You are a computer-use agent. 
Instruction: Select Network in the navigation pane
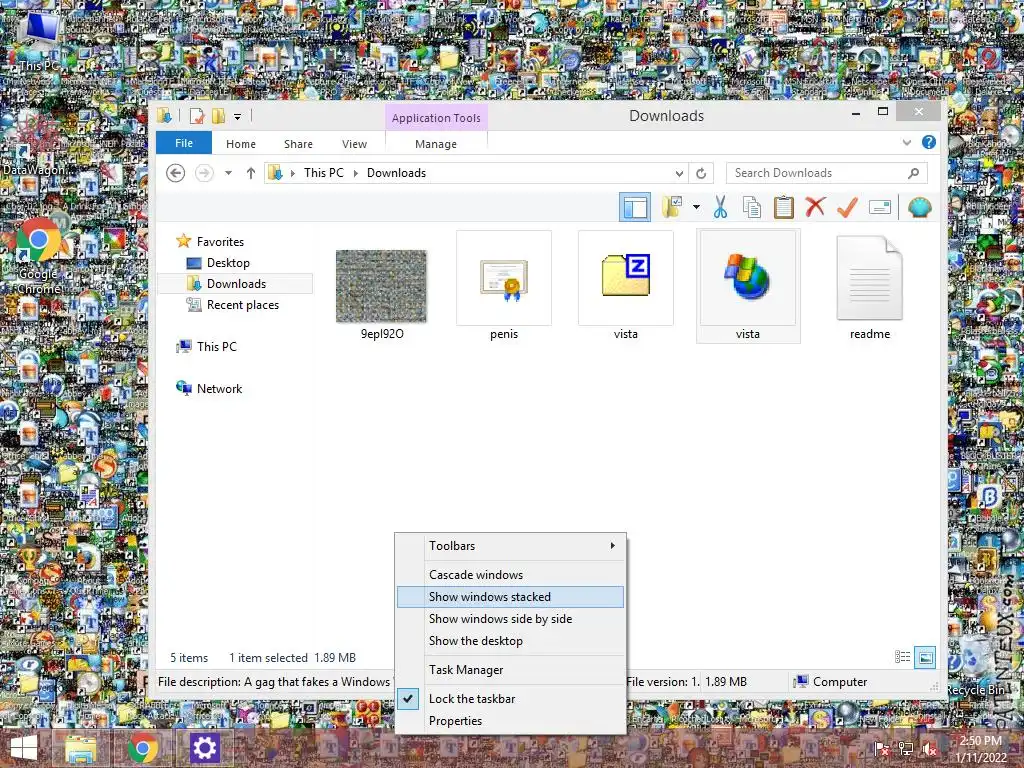219,389
